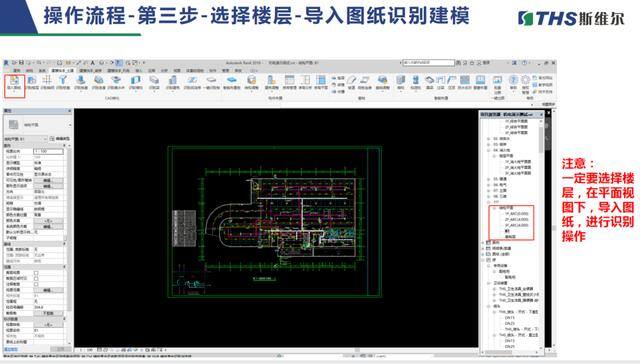This screenshot has width=640, height=364.
Task: Open the 插入 ribbon tab
Action: [139, 71]
